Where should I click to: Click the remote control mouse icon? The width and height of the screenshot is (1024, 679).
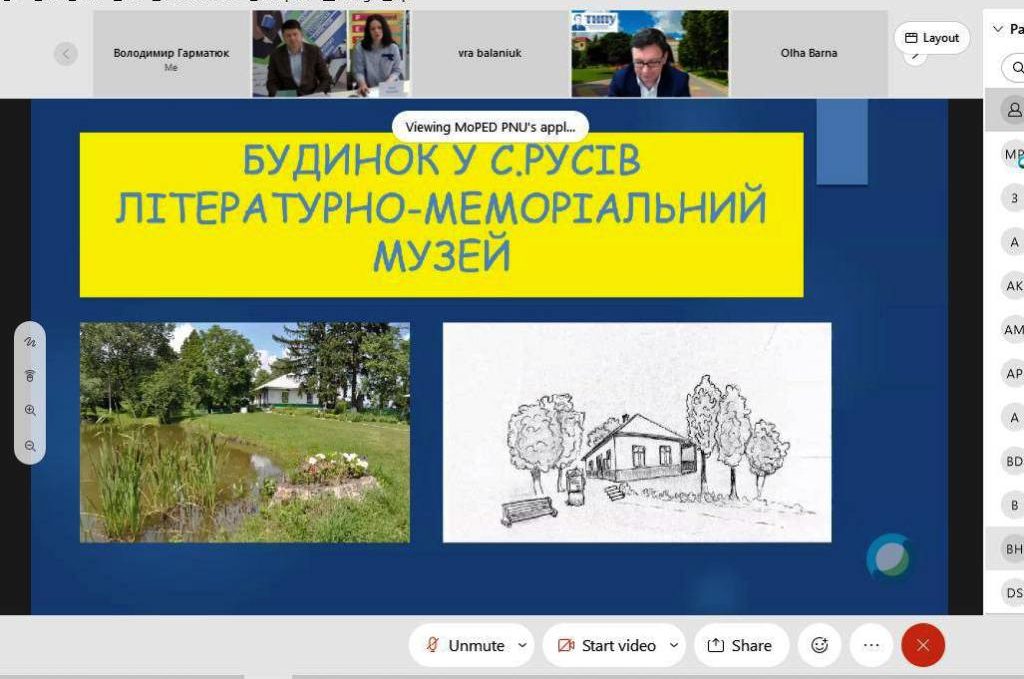click(x=30, y=376)
